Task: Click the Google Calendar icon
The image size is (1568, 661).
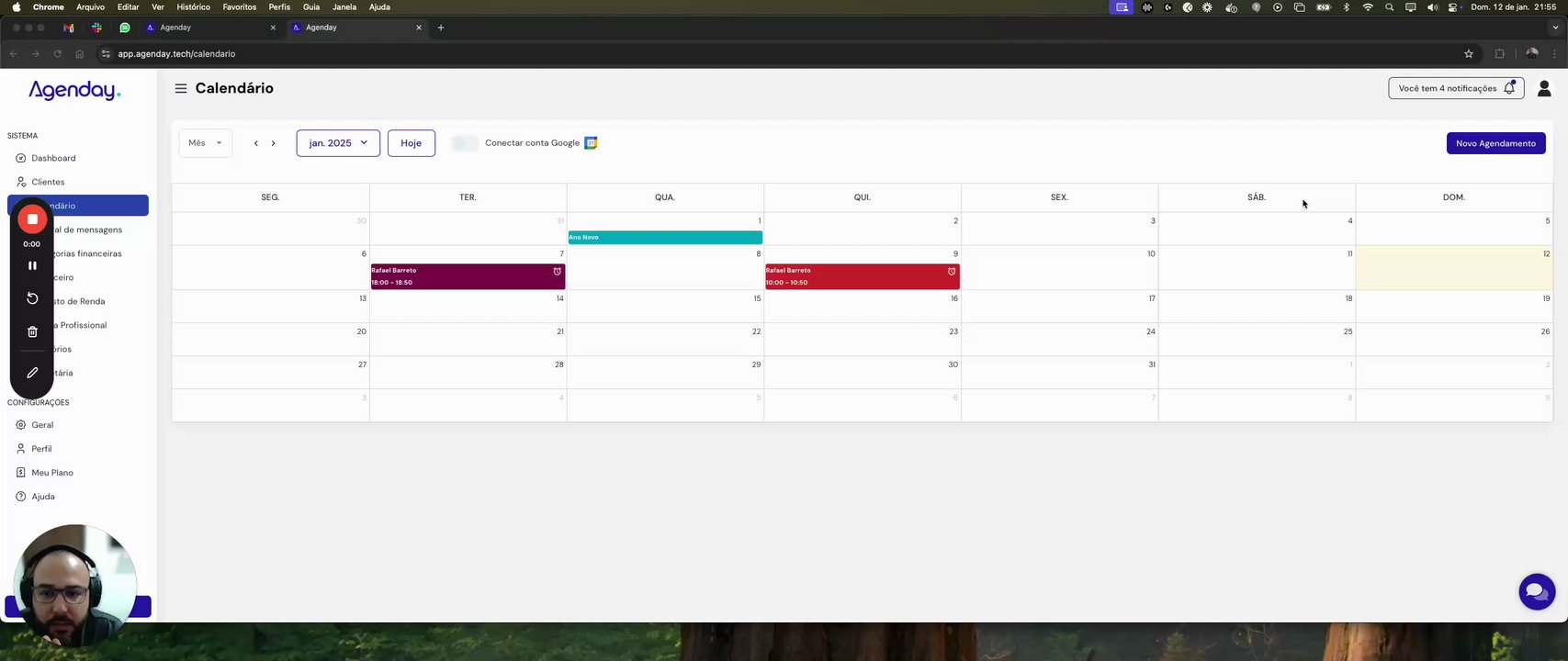Action: [x=591, y=143]
